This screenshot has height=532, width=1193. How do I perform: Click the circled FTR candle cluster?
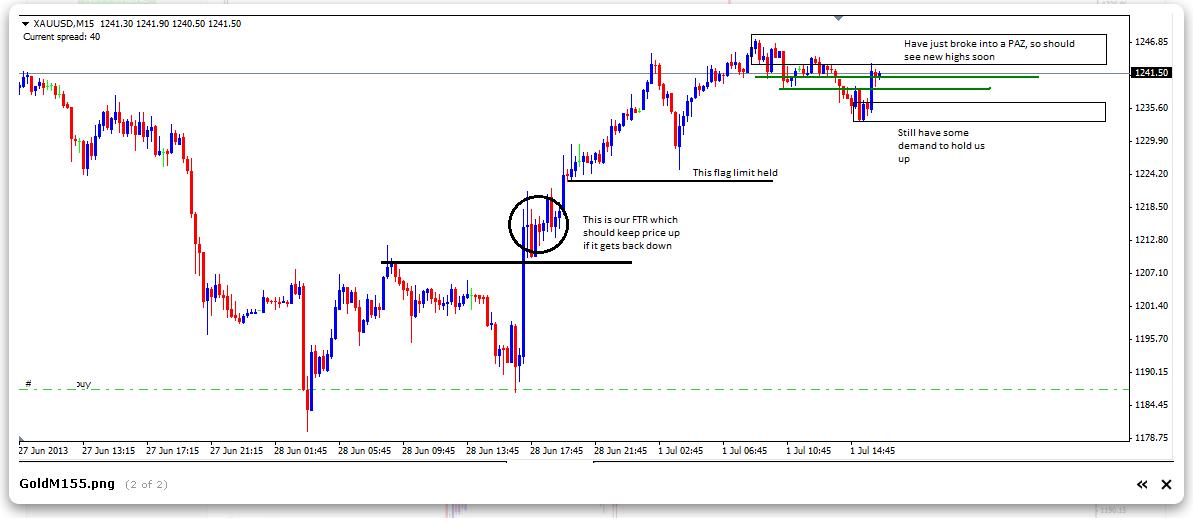(538, 223)
